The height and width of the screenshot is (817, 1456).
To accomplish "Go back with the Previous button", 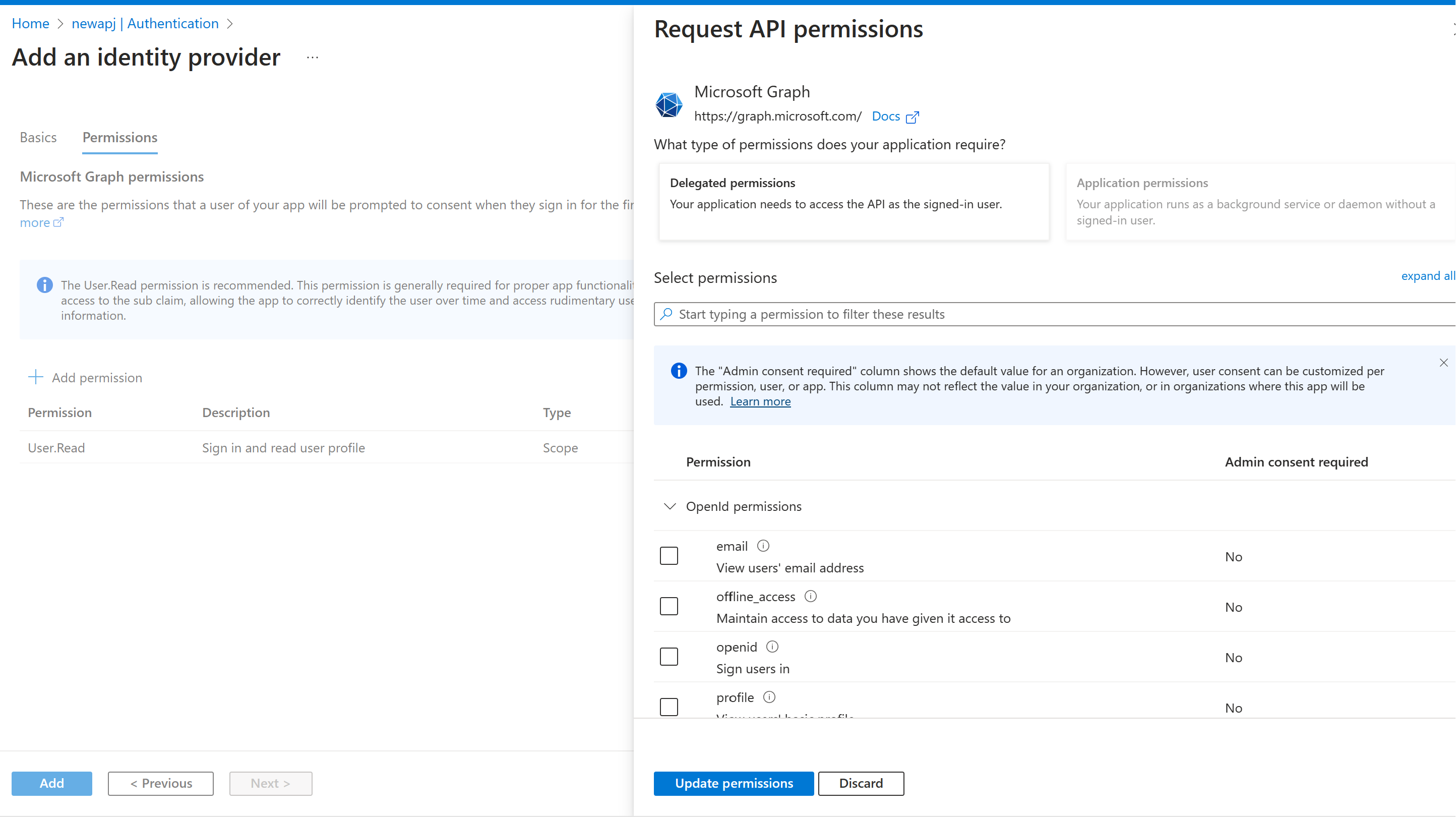I will pos(160,783).
